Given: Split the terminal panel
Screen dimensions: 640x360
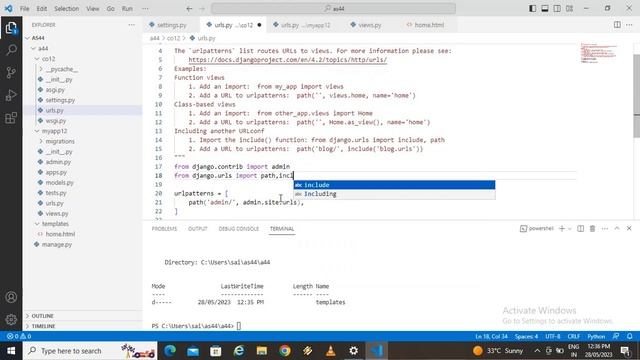Looking at the screenshot, I should pos(580,229).
